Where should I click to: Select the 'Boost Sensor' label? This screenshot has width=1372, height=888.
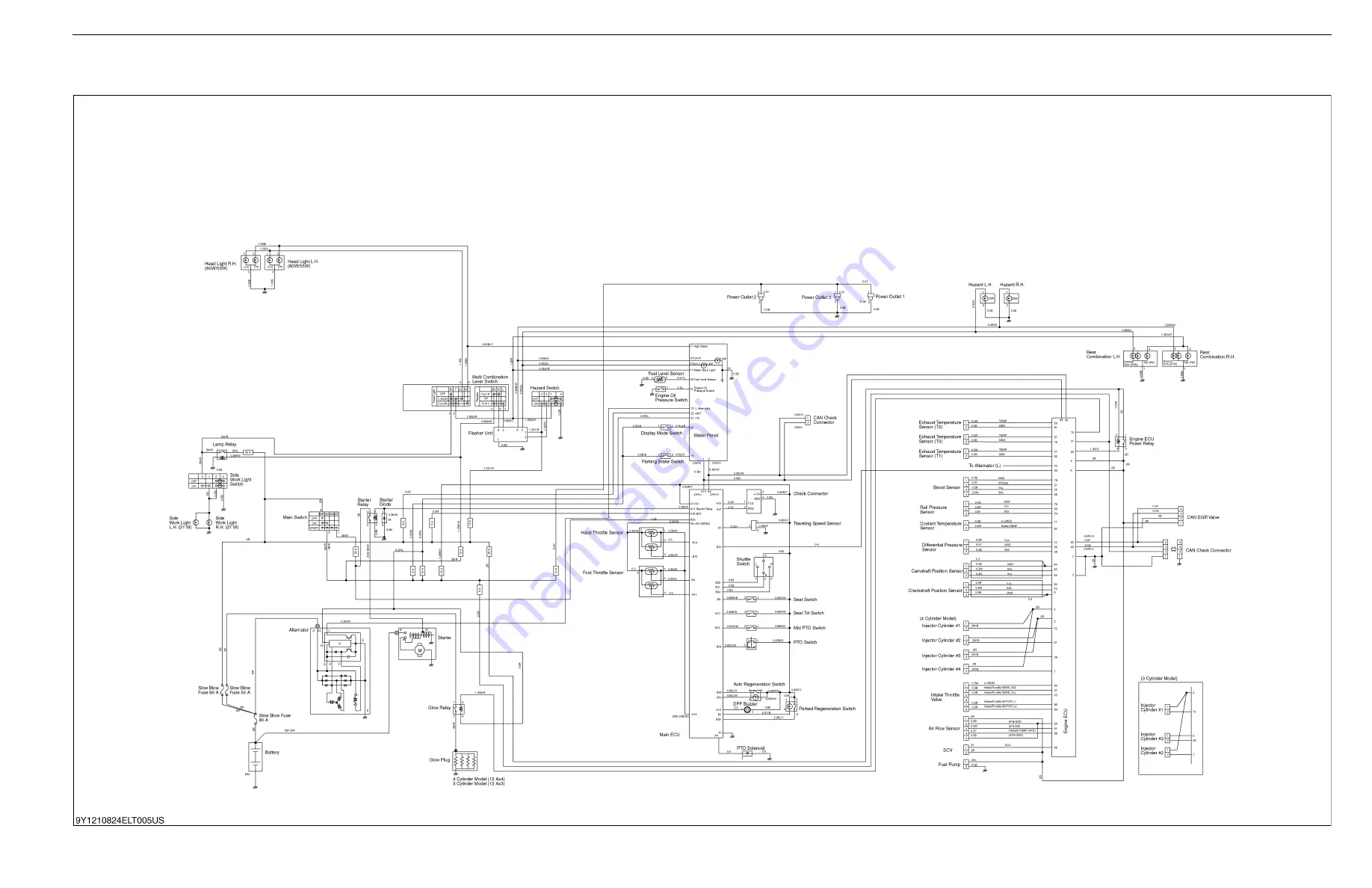pos(947,487)
